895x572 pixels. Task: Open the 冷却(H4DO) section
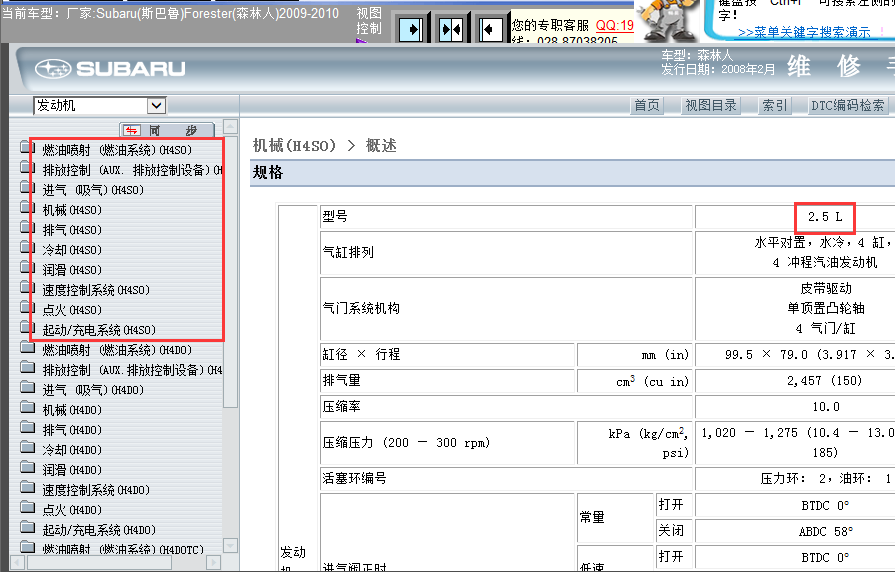(x=72, y=450)
